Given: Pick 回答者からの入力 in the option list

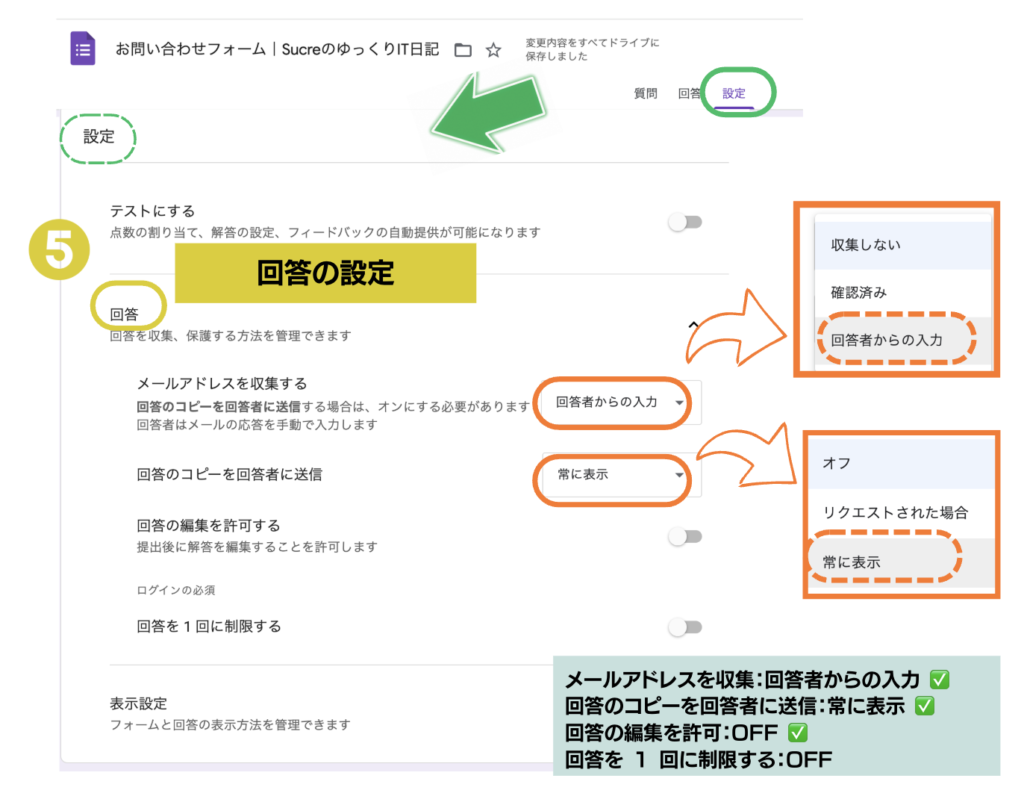Looking at the screenshot, I should point(886,340).
